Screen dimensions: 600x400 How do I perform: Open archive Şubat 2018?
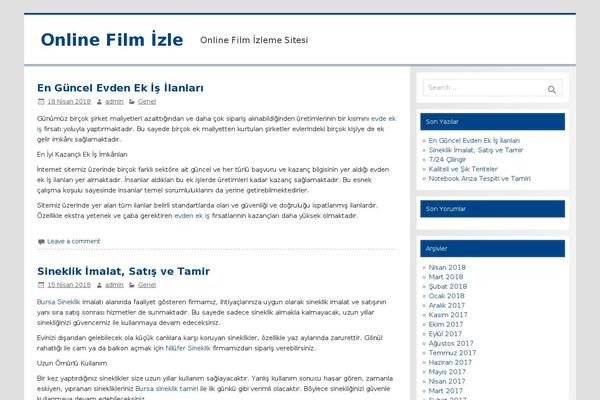tap(448, 286)
